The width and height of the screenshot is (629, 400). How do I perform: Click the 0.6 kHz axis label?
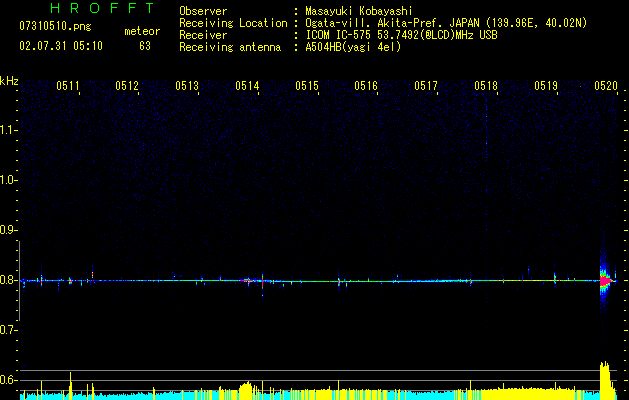[x=8, y=380]
